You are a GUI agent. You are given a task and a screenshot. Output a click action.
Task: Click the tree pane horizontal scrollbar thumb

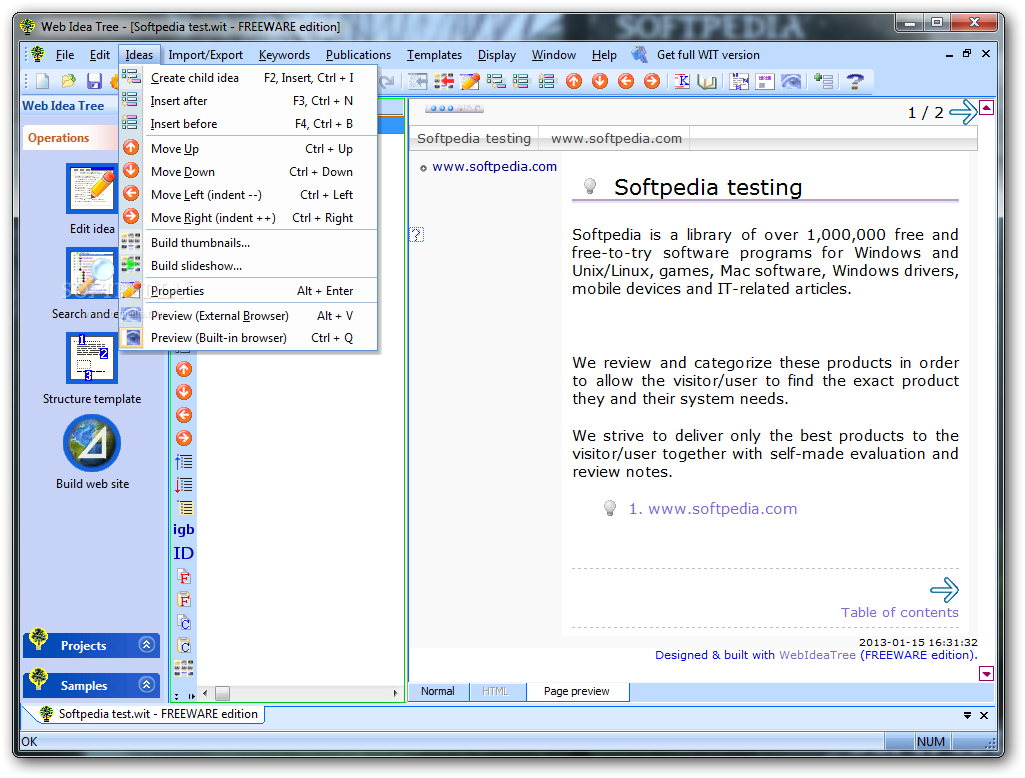coord(222,693)
